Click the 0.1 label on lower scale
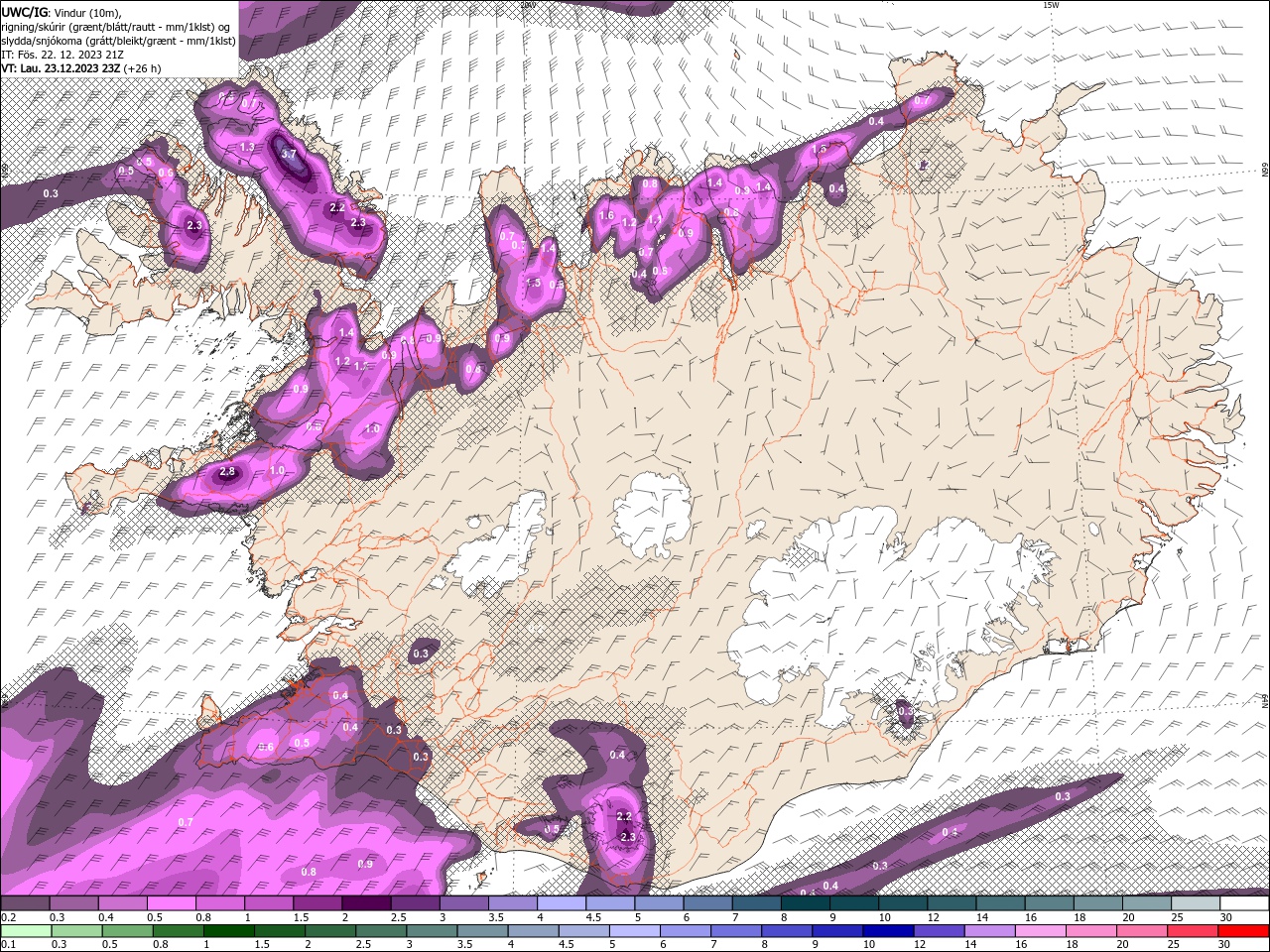Screen dimensions: 1270x952 tap(7, 945)
